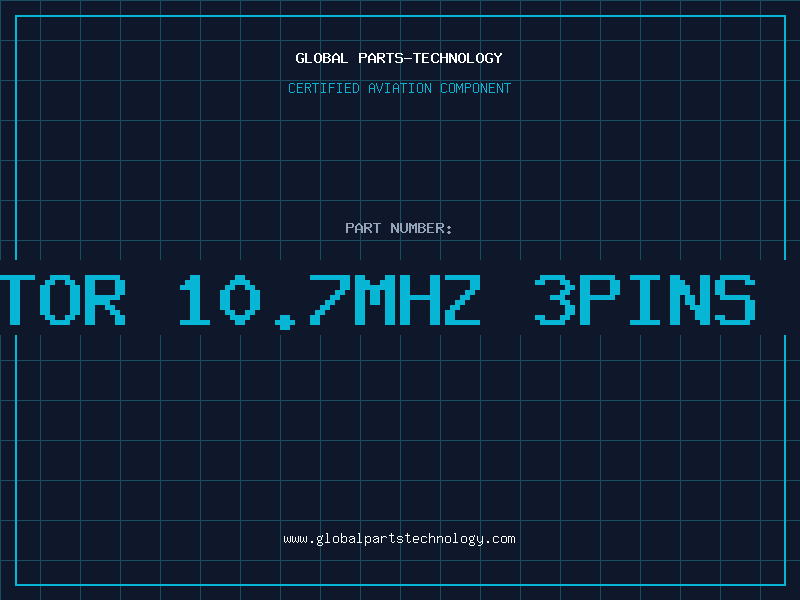This screenshot has width=800, height=600.
Task: Click the word TECHNOLOGY in the header
Action: [458, 58]
